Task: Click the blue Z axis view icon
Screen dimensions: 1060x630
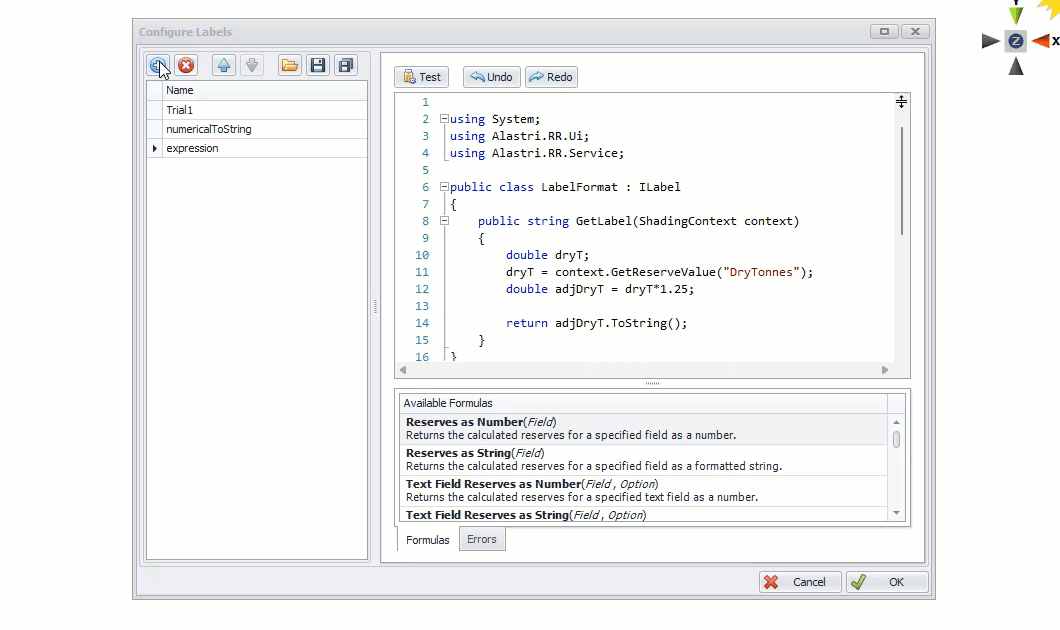Action: (x=1016, y=41)
